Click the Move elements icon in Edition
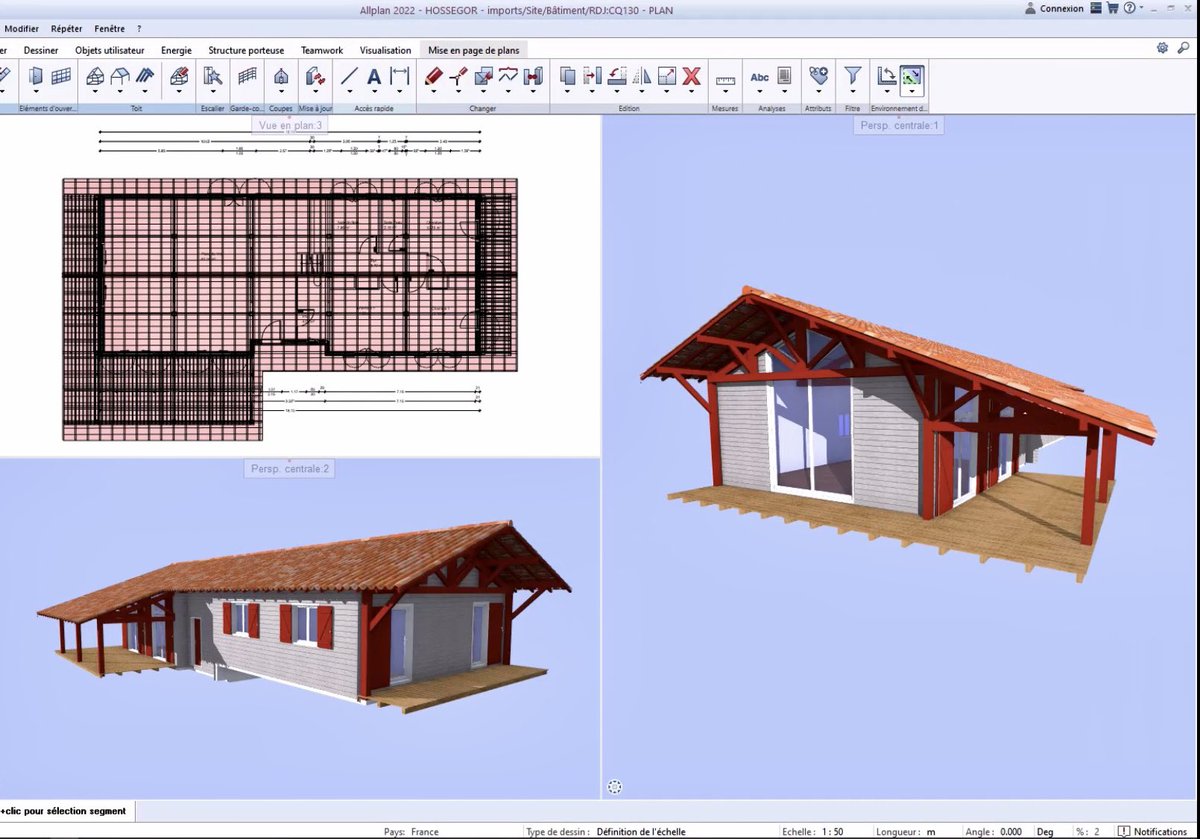 (x=592, y=76)
